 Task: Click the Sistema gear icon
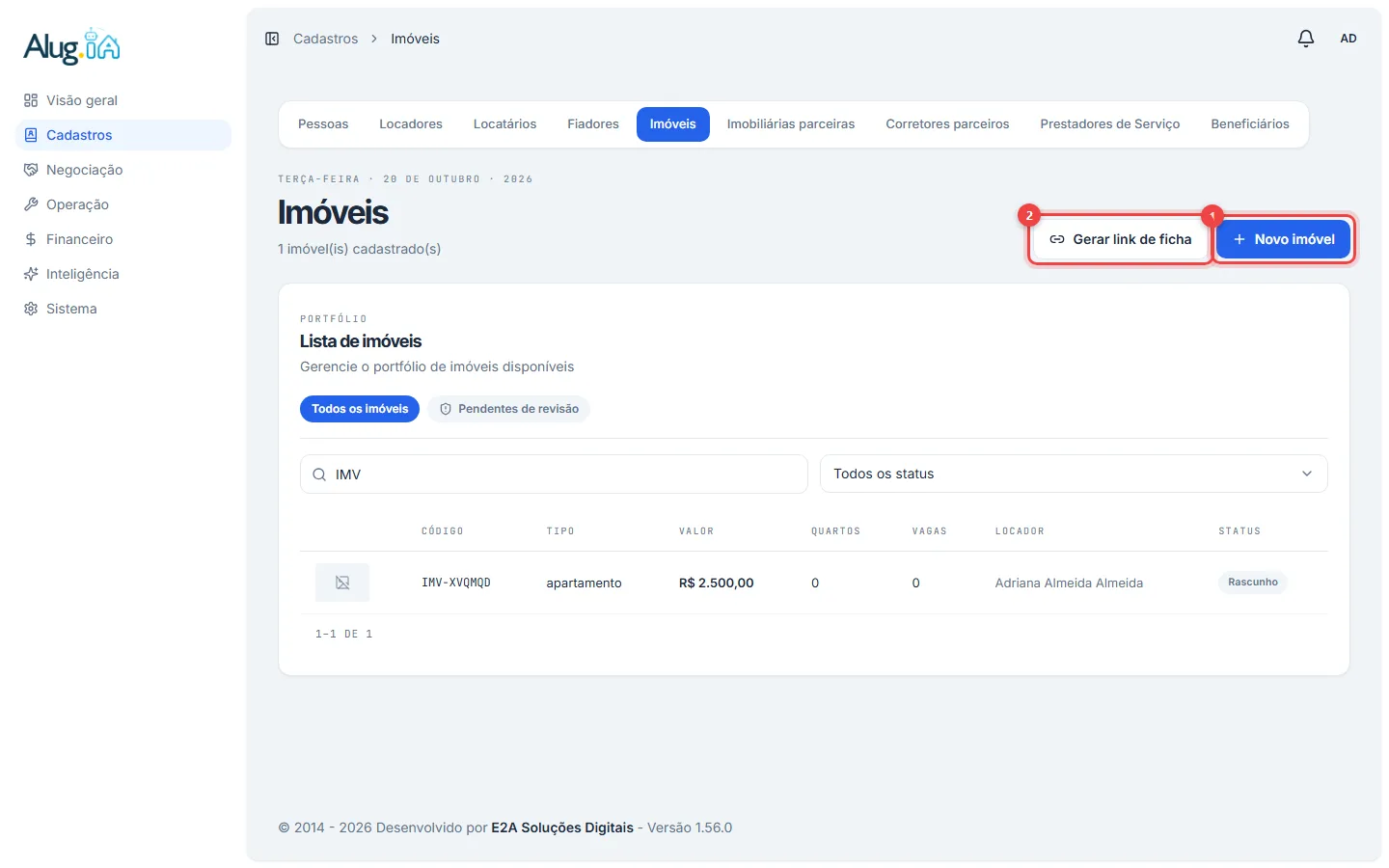pos(31,309)
